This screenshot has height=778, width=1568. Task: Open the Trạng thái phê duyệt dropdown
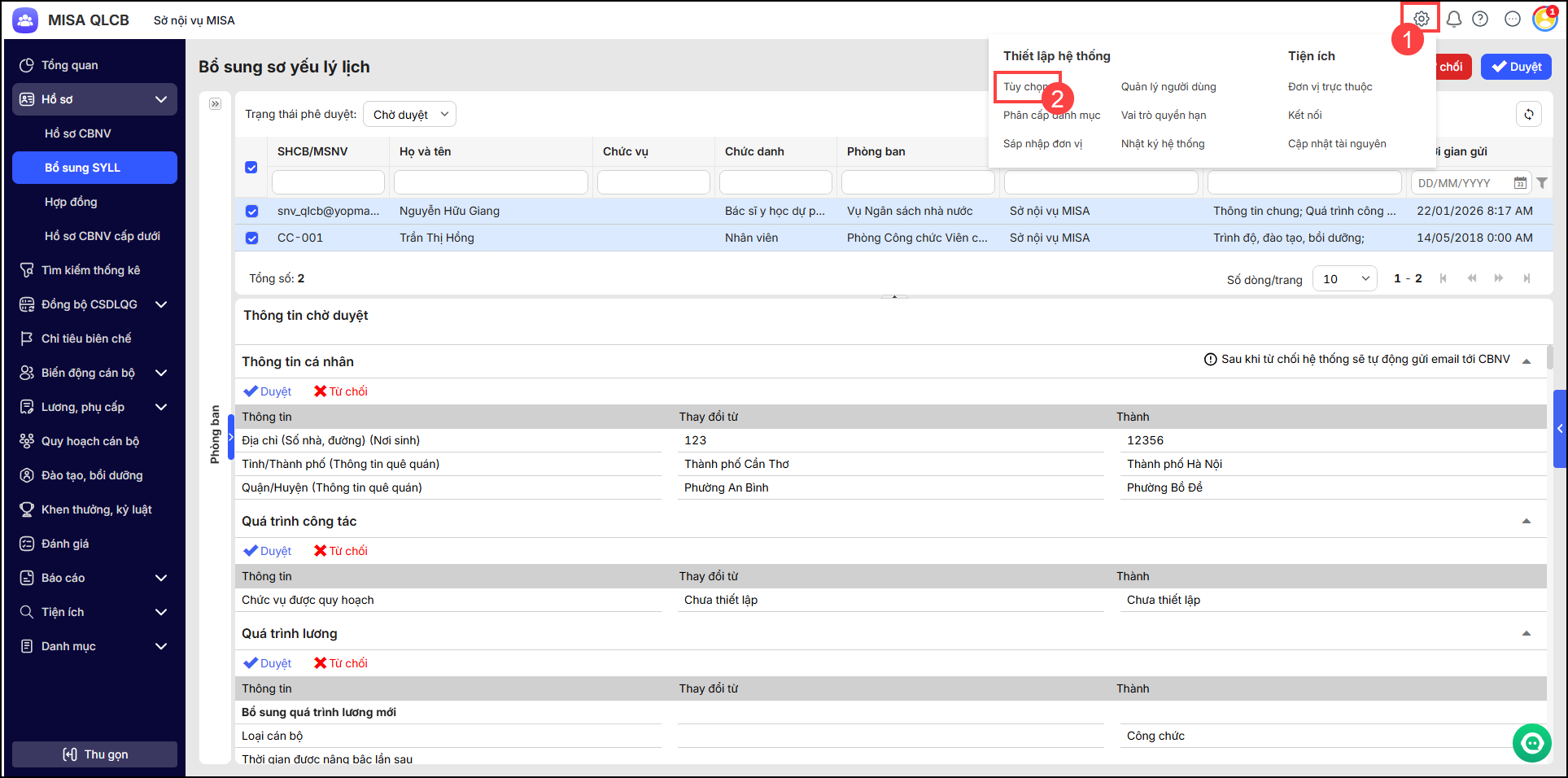click(409, 115)
